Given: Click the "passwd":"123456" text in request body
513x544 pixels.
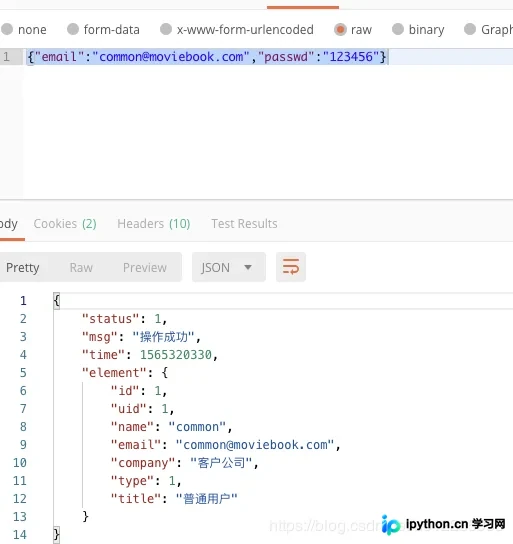Looking at the screenshot, I should (318, 57).
